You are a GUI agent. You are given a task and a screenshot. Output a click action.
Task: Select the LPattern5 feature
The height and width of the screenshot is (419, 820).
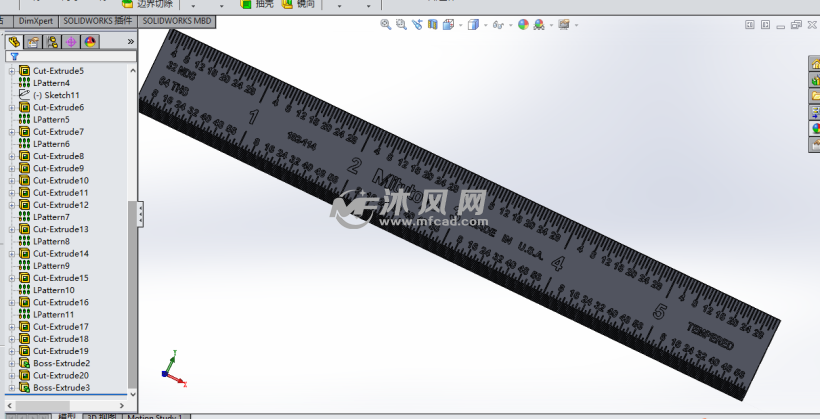(x=51, y=119)
